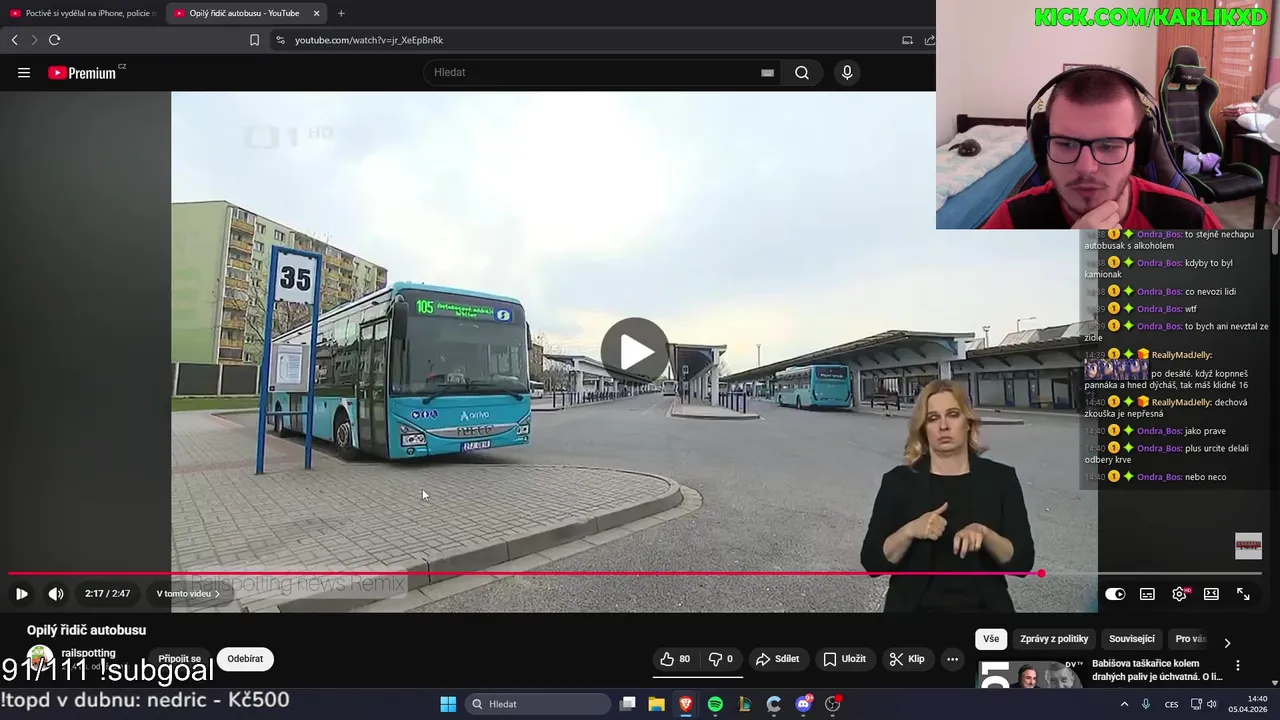
Task: Save video with Uložit button
Action: click(x=844, y=659)
